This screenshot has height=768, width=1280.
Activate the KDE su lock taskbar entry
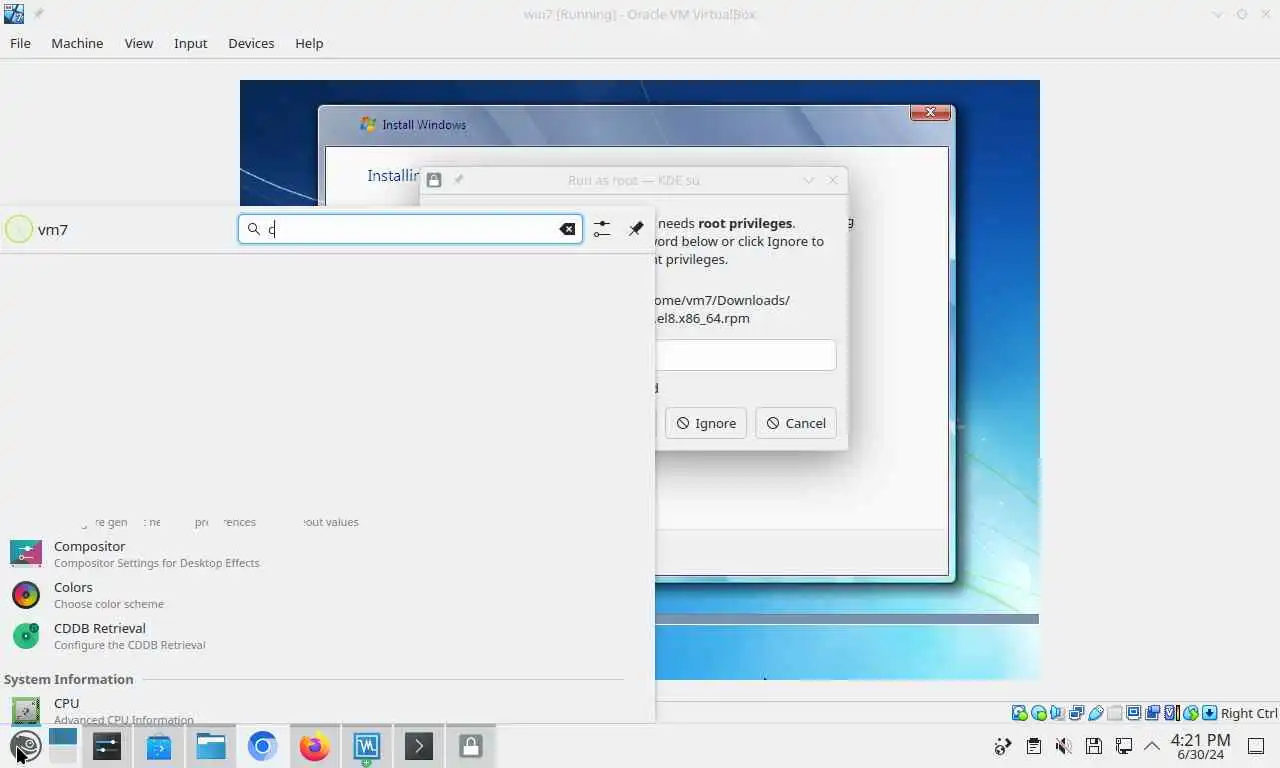[471, 746]
